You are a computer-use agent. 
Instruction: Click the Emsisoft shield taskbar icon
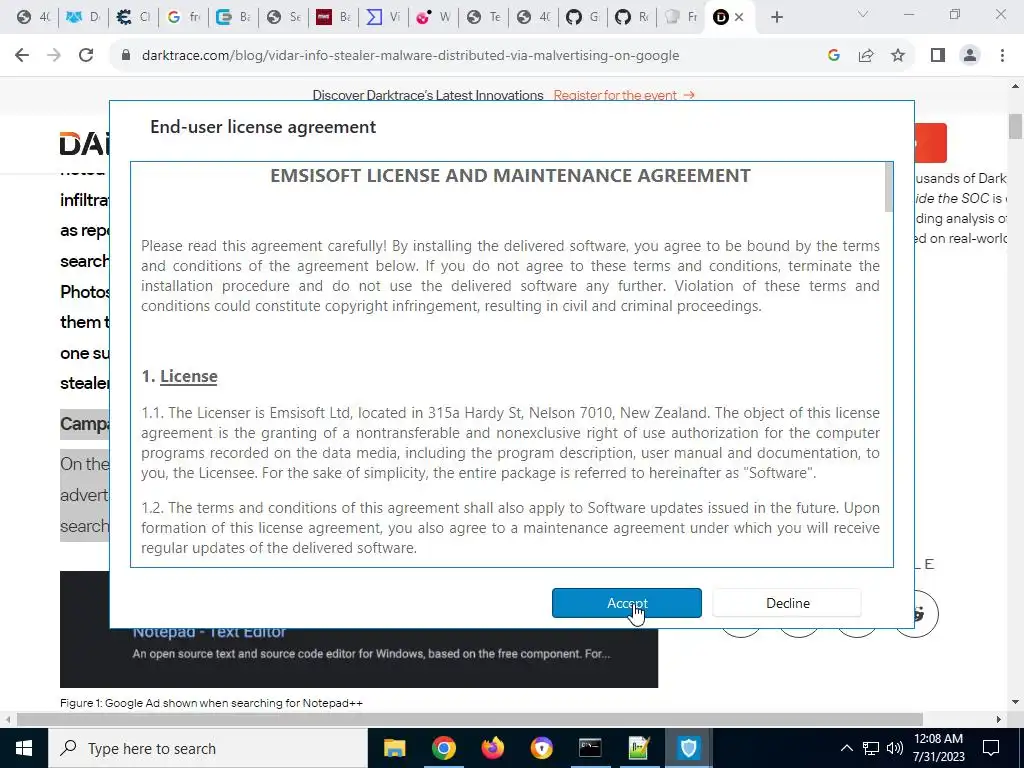click(688, 748)
